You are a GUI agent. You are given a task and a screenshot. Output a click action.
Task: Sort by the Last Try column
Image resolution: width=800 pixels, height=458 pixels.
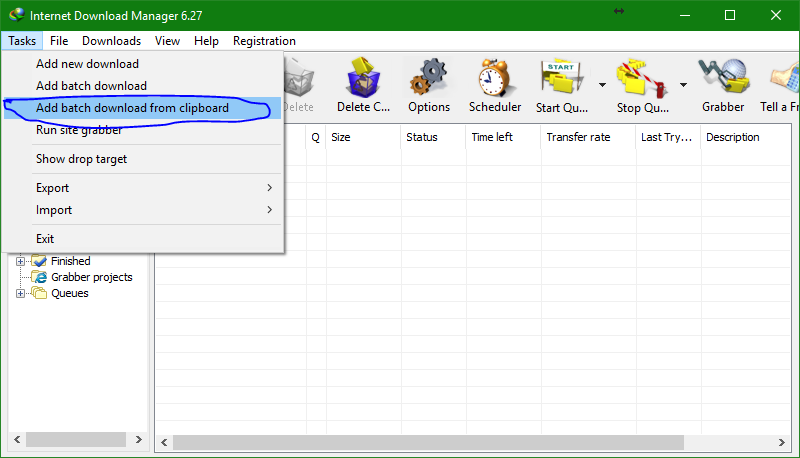click(668, 137)
